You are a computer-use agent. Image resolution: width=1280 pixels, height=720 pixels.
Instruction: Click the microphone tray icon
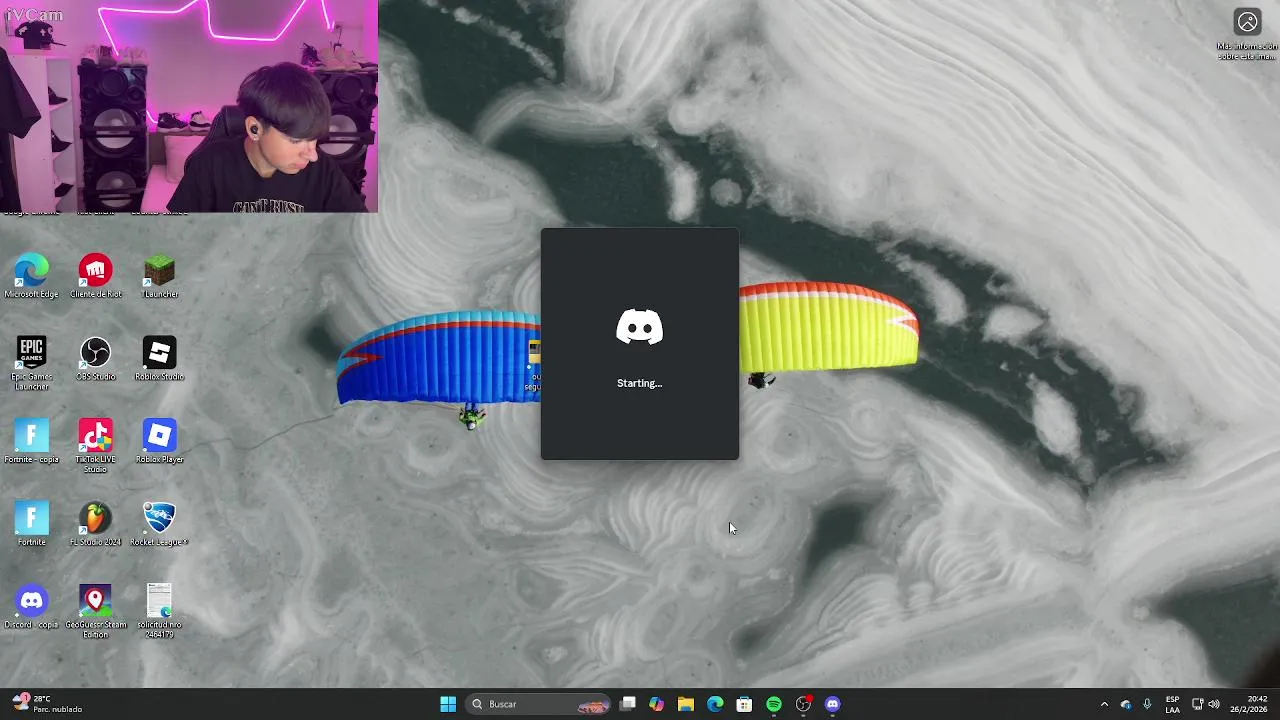click(1147, 704)
